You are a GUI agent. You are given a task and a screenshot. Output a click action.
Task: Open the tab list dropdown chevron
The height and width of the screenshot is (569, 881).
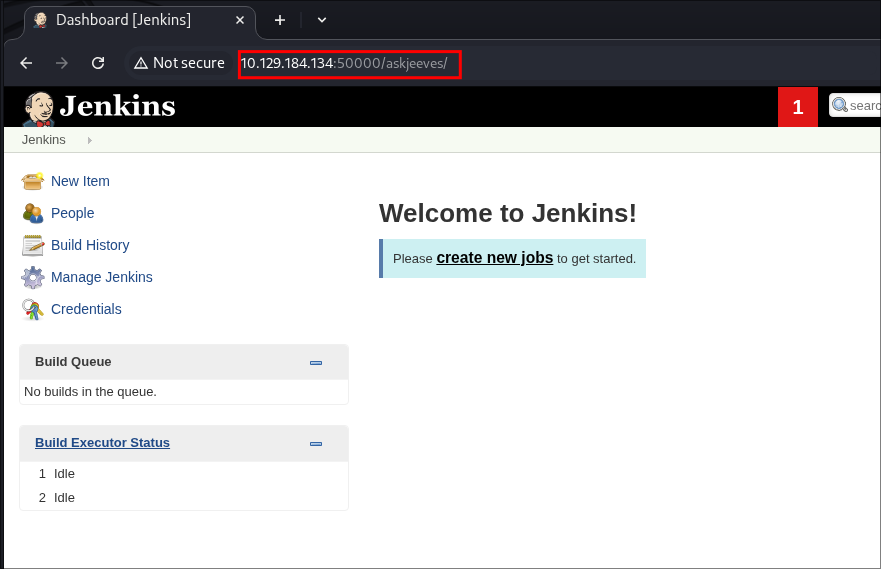point(322,20)
